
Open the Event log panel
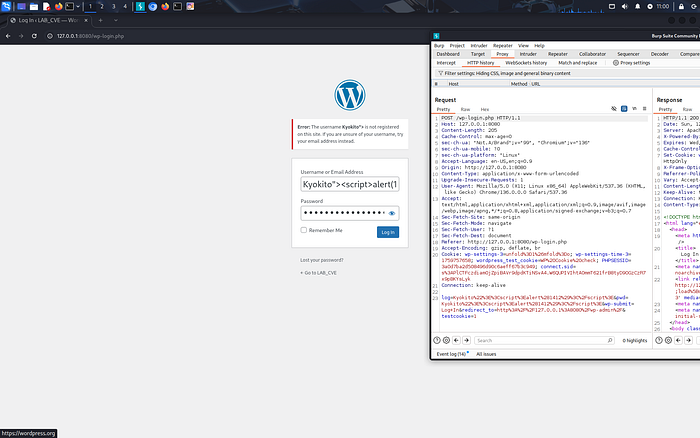pos(451,354)
